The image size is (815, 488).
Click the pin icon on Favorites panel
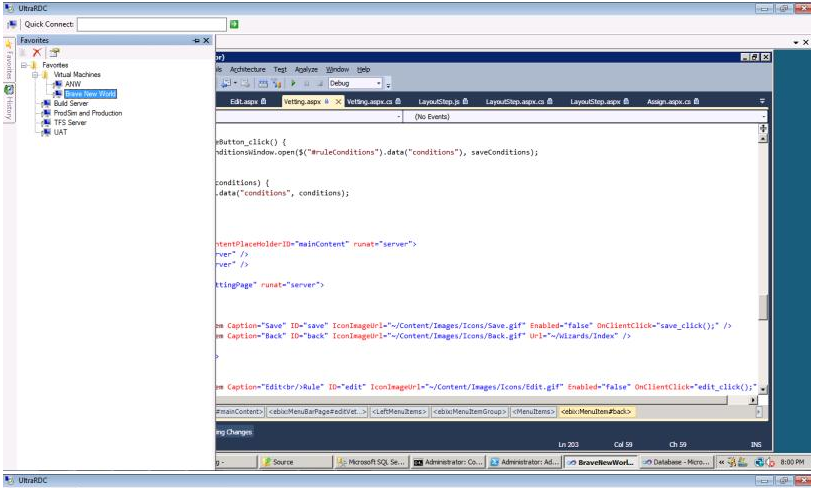(x=196, y=40)
